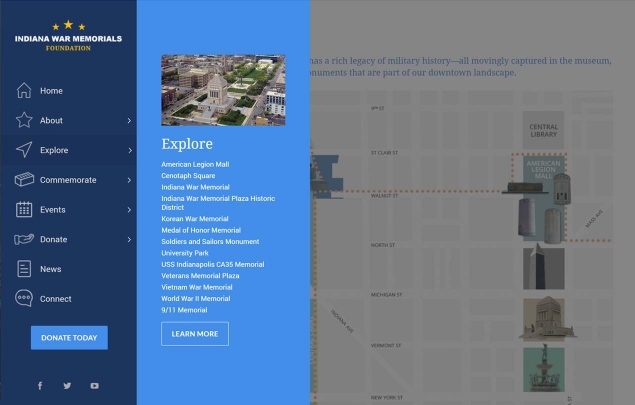
Task: Click the Indiana War Memorials Foundation logo
Action: coord(68,36)
